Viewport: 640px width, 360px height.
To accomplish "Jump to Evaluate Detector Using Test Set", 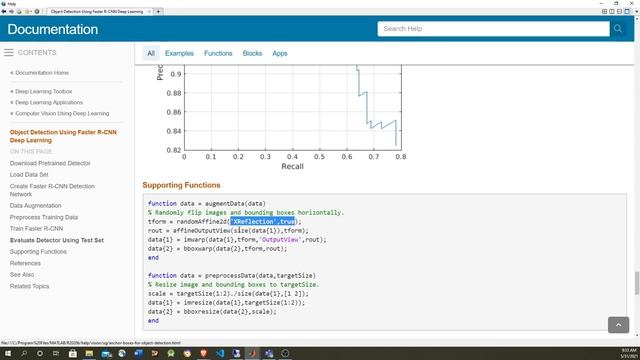I will (57, 240).
